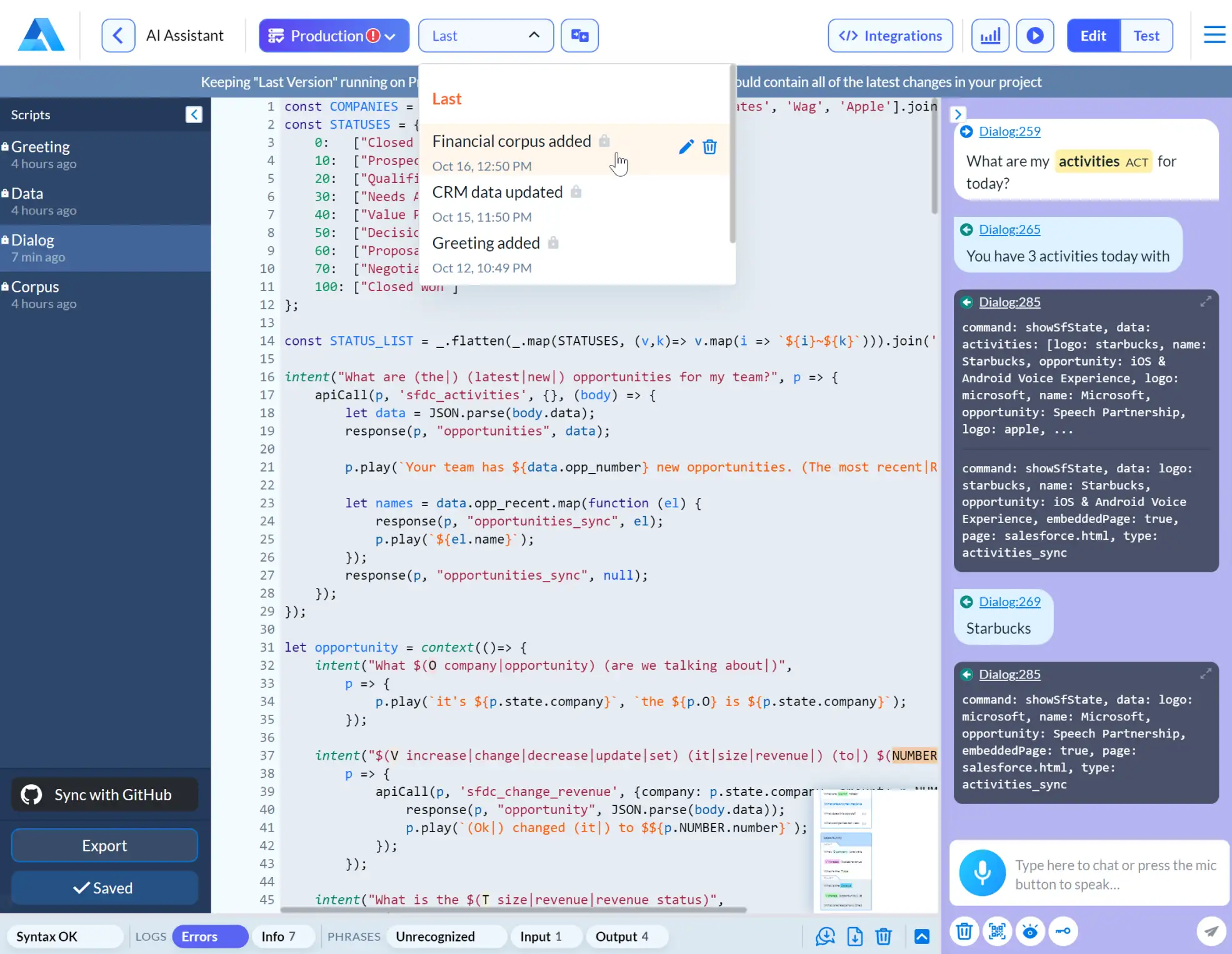Click the run/play icon in top toolbar
1232x954 pixels.
(1035, 35)
